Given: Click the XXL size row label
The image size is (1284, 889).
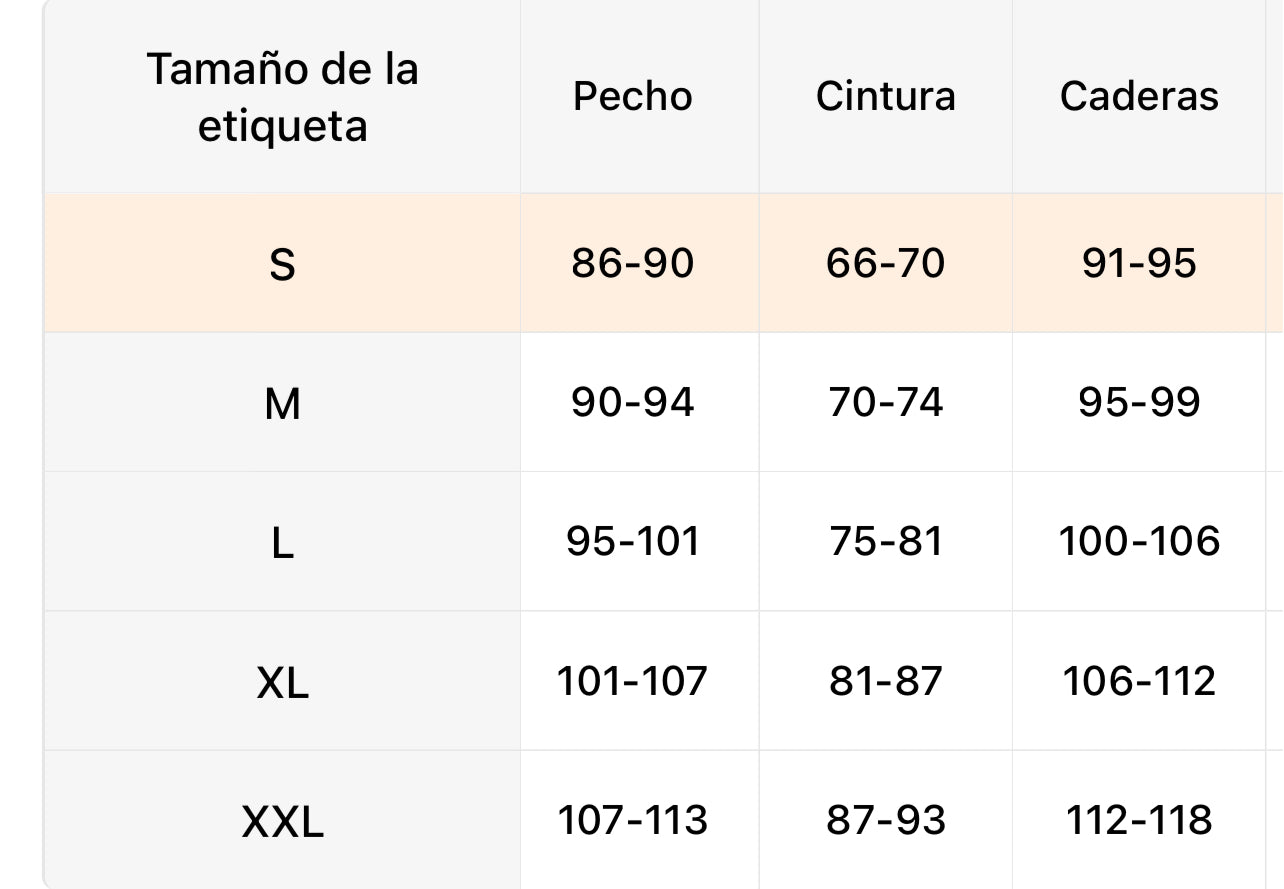Looking at the screenshot, I should pyautogui.click(x=282, y=823).
